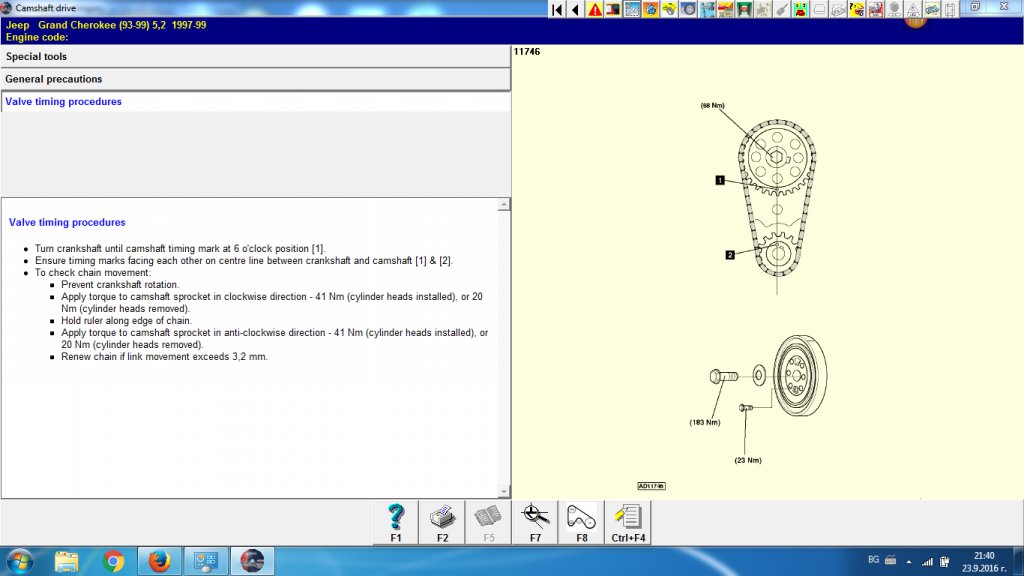Click Ctrl+F4 notes document button

tap(628, 522)
